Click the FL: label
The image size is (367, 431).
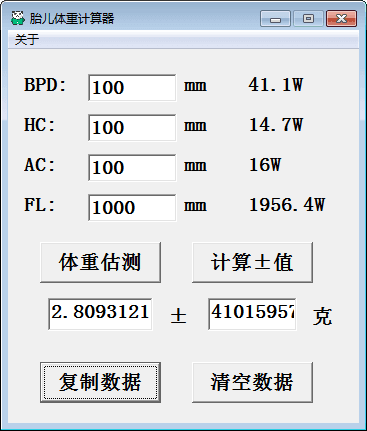click(40, 205)
